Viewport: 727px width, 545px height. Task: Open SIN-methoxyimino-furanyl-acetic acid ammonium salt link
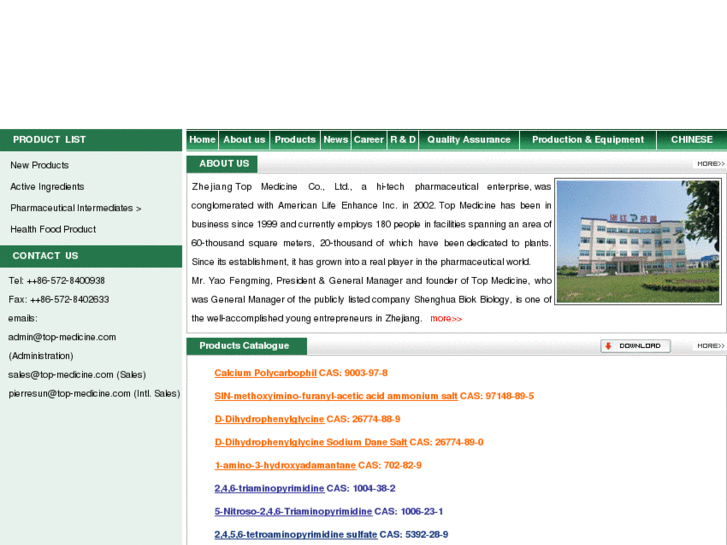(x=336, y=396)
